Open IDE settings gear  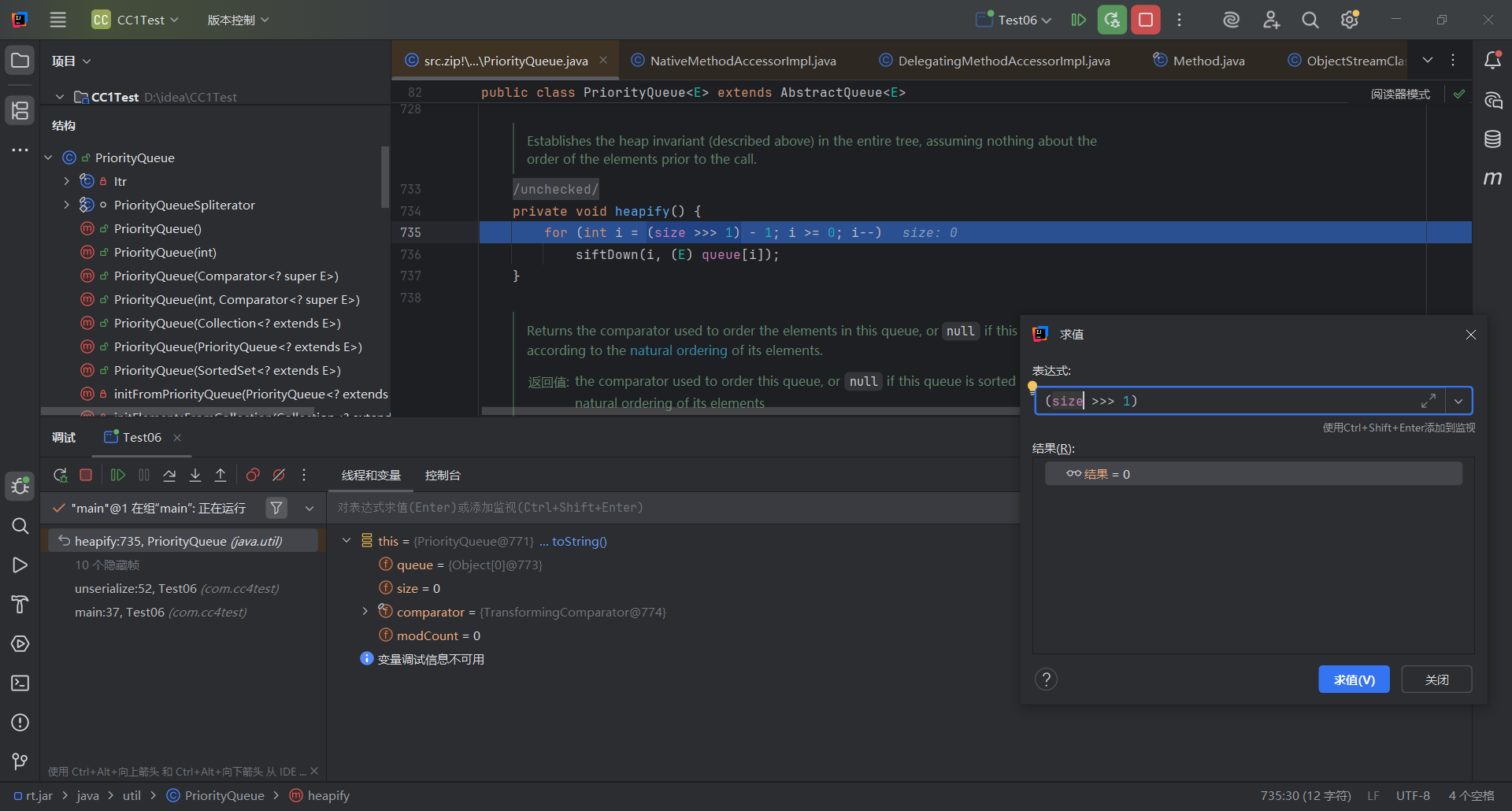pos(1350,20)
